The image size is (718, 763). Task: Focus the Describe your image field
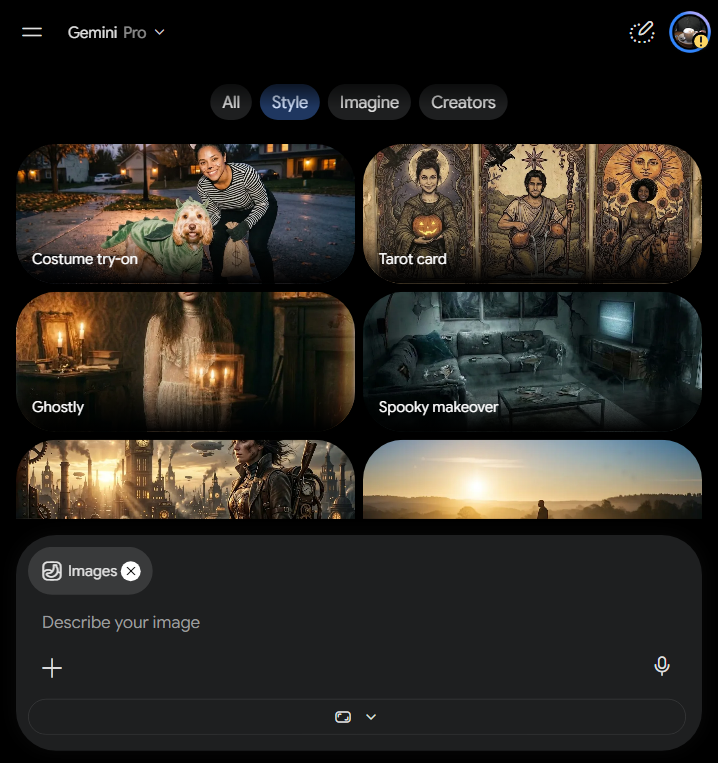tap(357, 622)
